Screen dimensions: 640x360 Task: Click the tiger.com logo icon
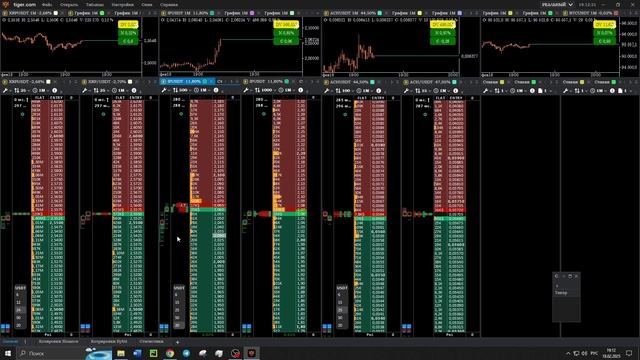coord(5,4)
